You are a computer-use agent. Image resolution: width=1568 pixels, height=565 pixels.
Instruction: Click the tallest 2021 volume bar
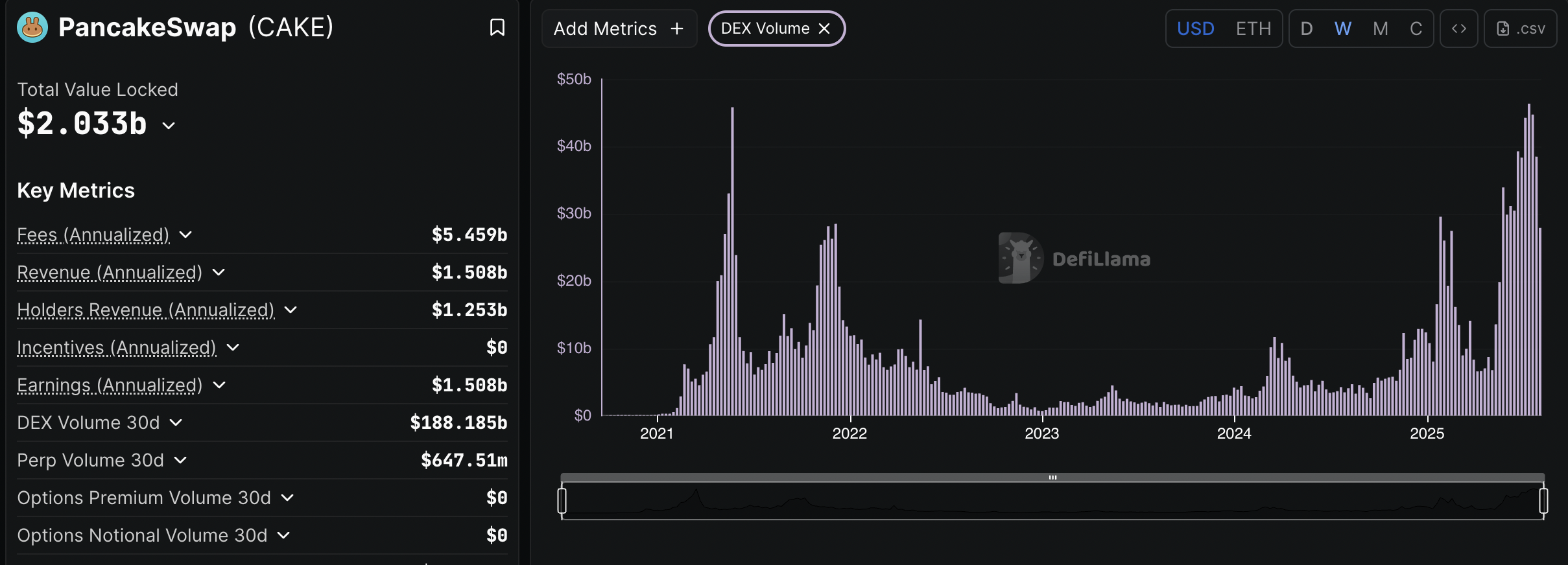point(732,261)
